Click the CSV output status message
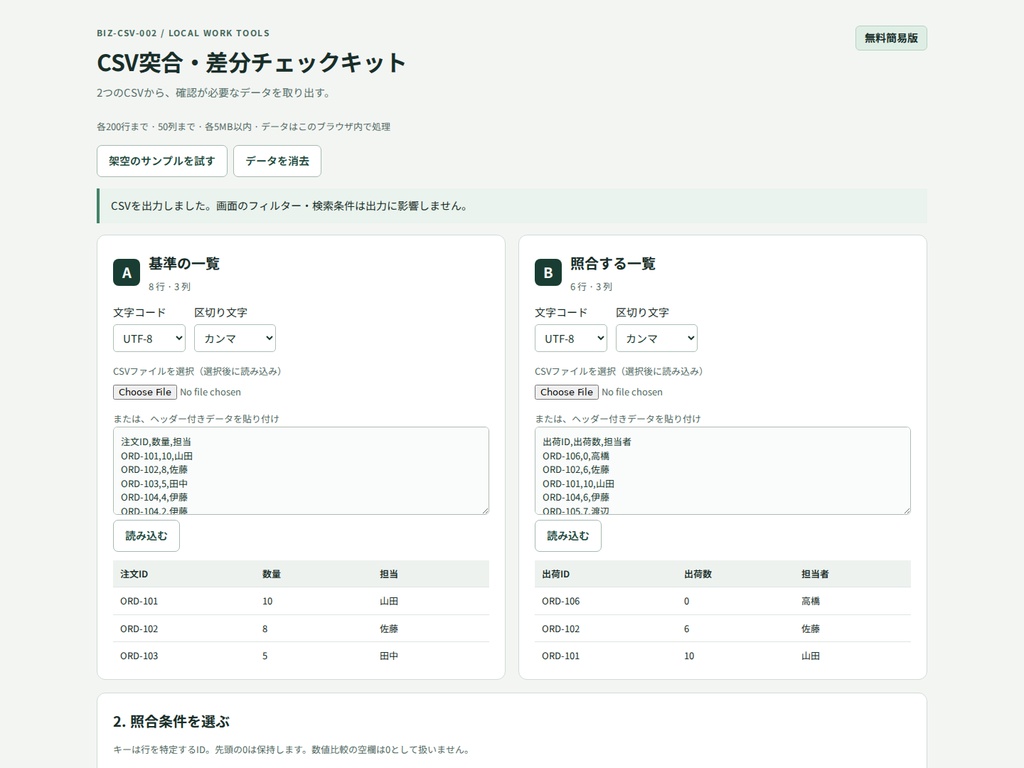 (x=512, y=206)
